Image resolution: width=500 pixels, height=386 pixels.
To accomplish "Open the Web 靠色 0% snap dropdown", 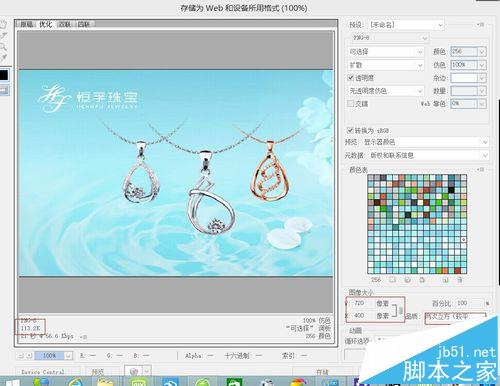I will pos(468,104).
